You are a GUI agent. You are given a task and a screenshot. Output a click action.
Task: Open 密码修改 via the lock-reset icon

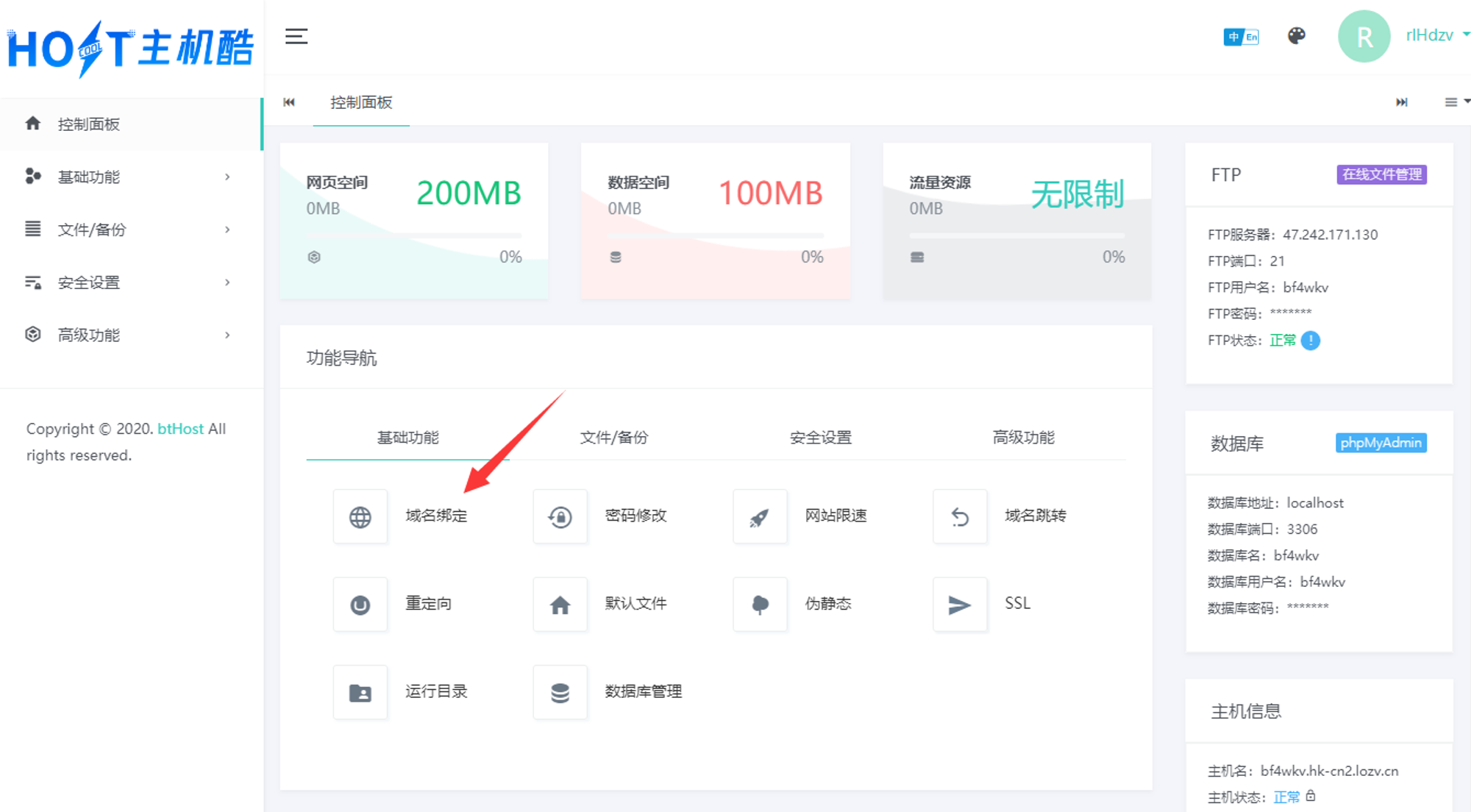pyautogui.click(x=560, y=517)
